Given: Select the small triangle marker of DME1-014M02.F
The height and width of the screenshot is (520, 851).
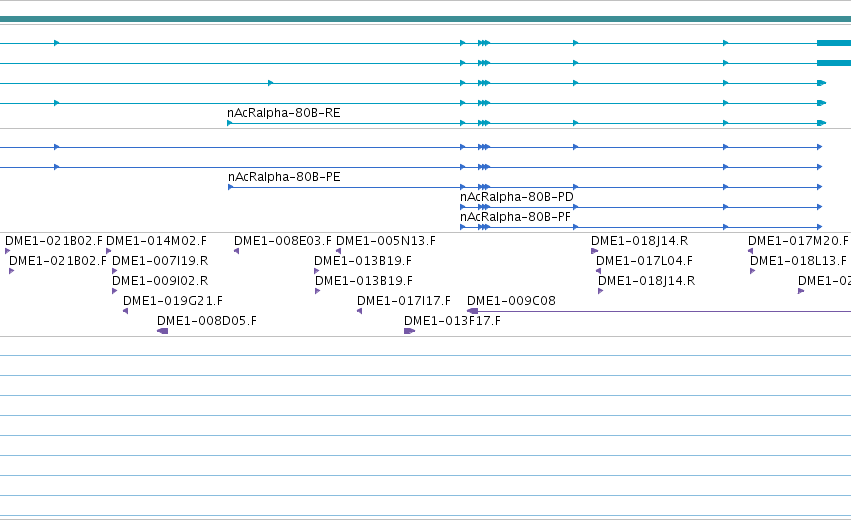Looking at the screenshot, I should click(109, 251).
